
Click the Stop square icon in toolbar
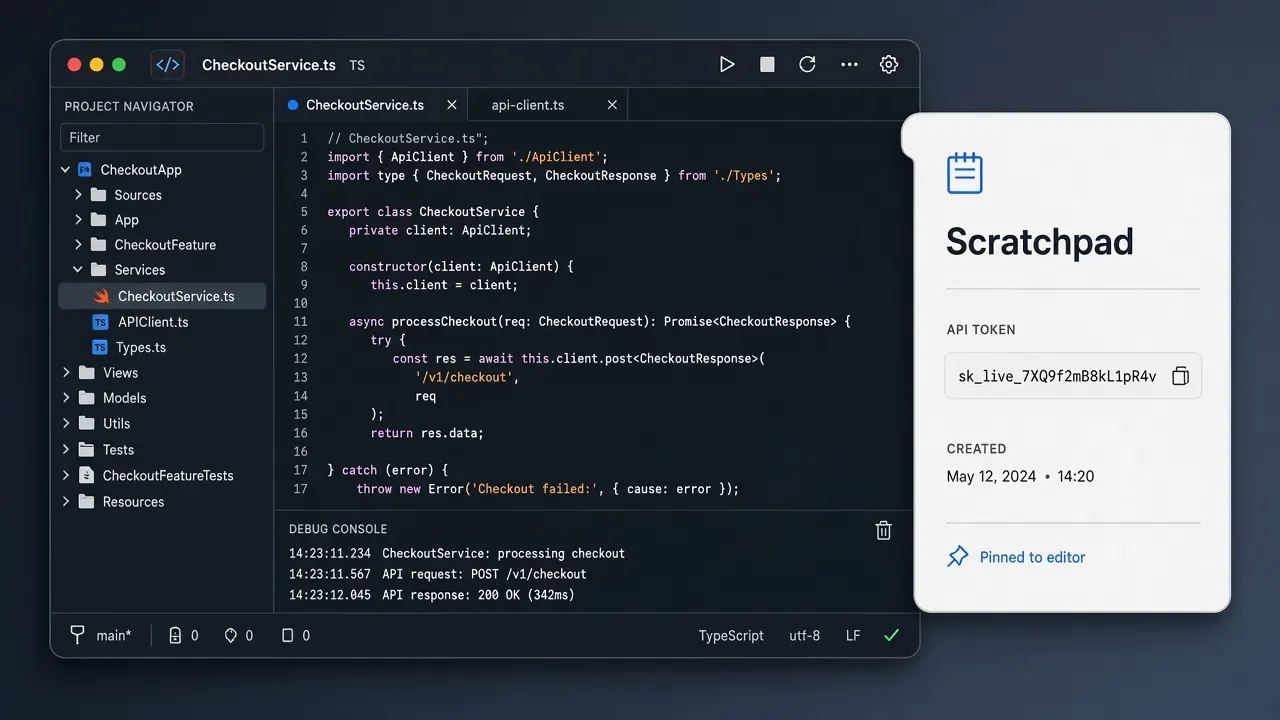click(x=767, y=64)
